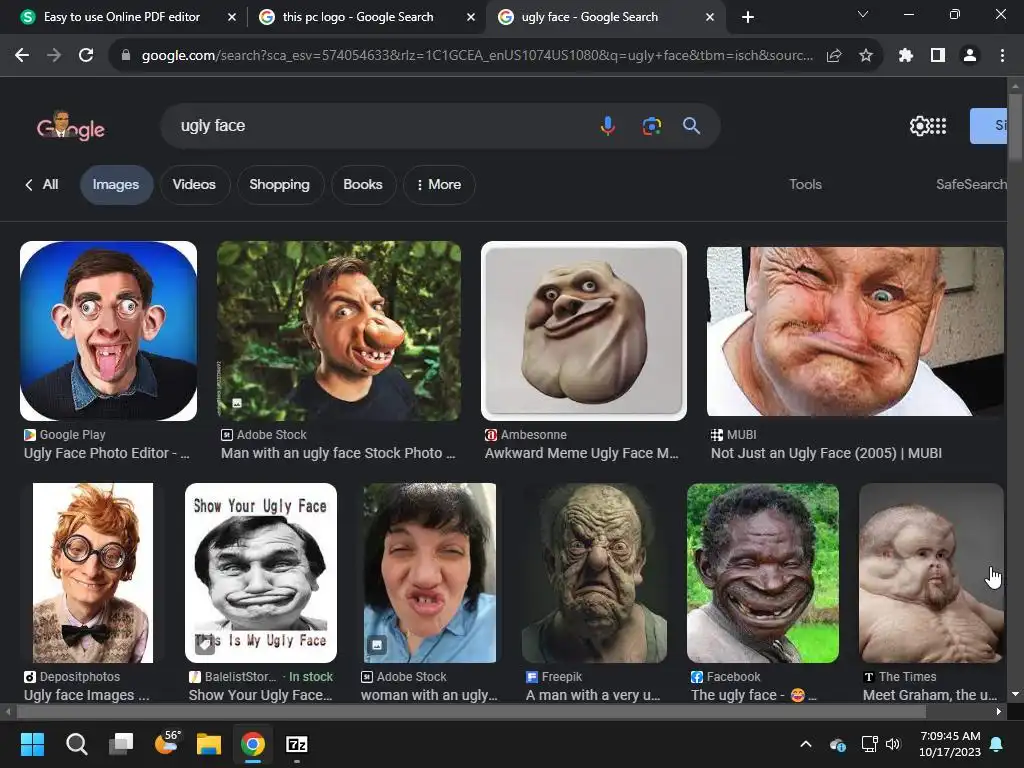Open Awkward Meme Ugly Face Ambesonne link
The height and width of the screenshot is (768, 1024).
pos(581,453)
